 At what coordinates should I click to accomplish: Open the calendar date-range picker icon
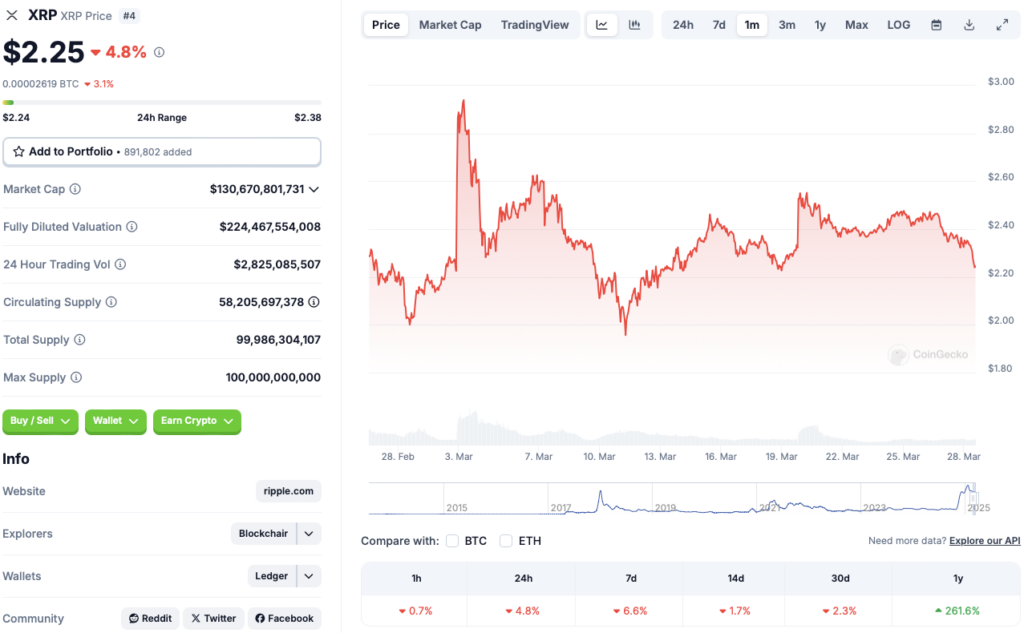click(x=936, y=24)
